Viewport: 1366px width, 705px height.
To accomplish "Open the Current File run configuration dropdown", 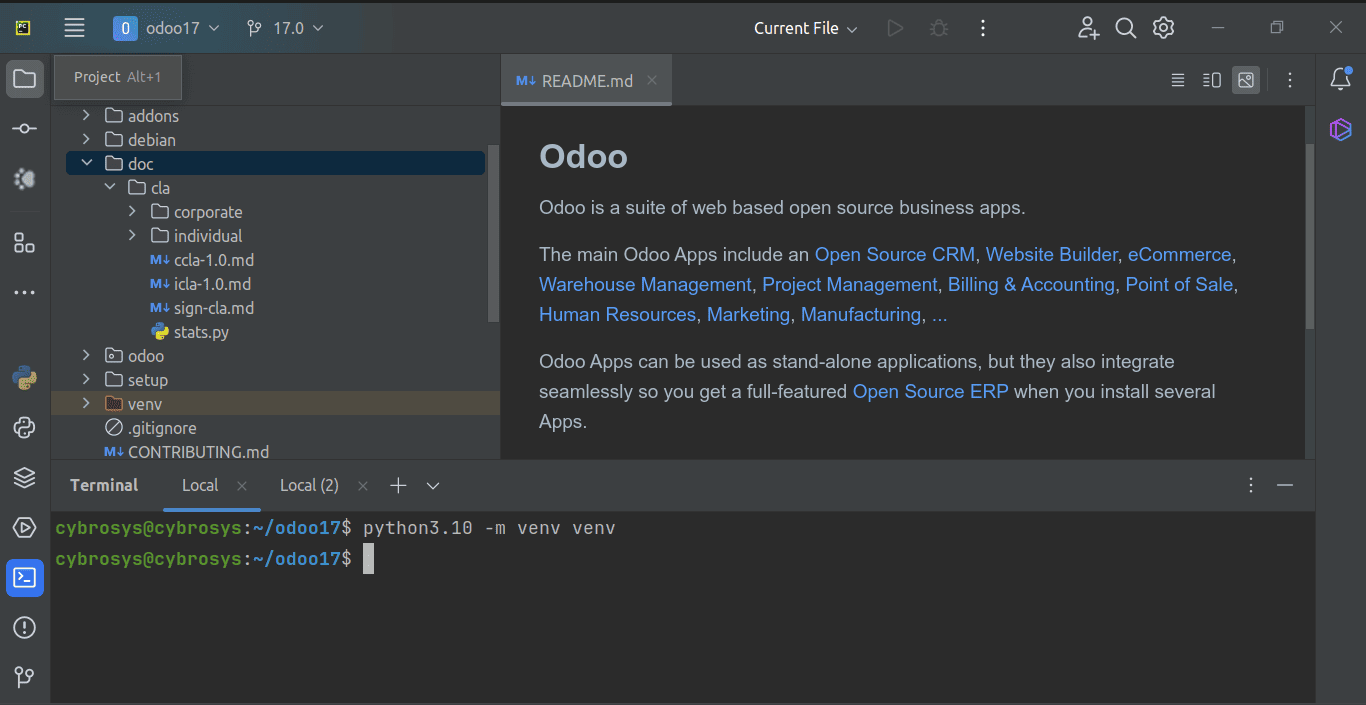I will click(805, 28).
